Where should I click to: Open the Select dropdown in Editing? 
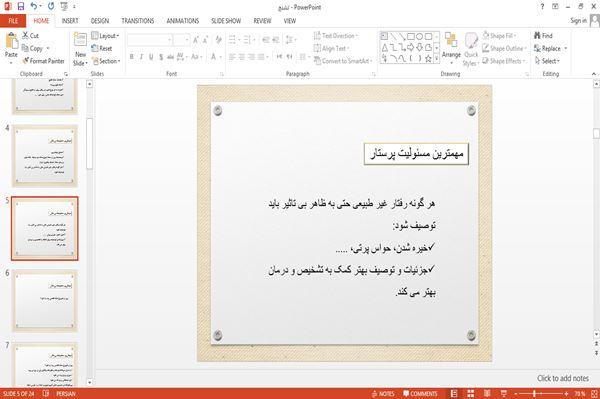pos(547,61)
